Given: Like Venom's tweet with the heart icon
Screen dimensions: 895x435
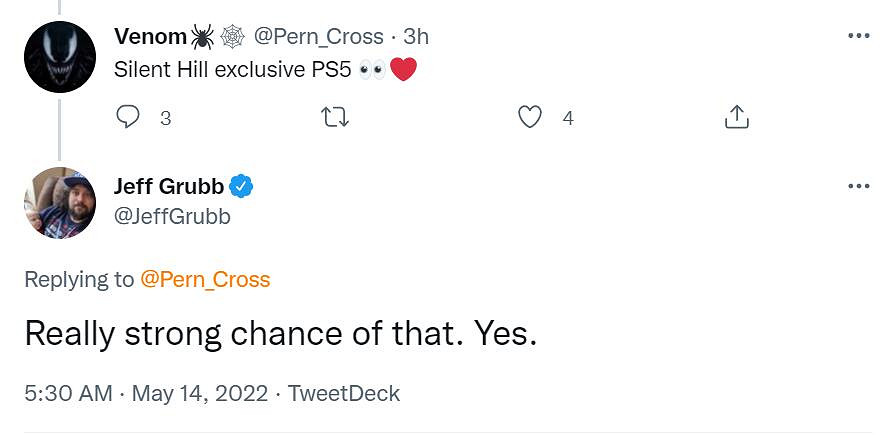Looking at the screenshot, I should [x=530, y=118].
